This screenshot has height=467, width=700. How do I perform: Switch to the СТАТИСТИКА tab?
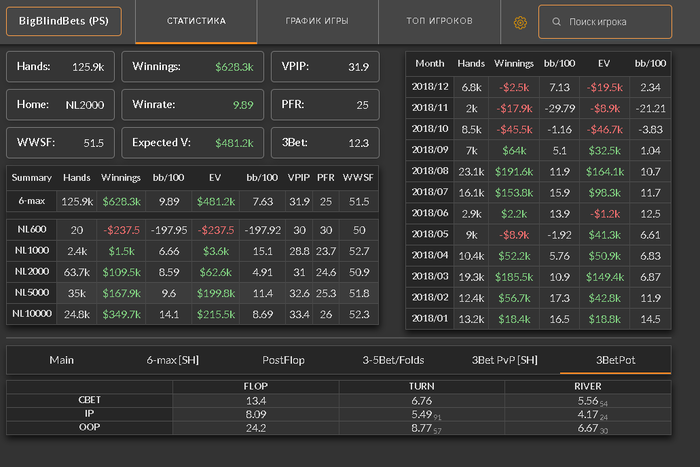[x=196, y=21]
